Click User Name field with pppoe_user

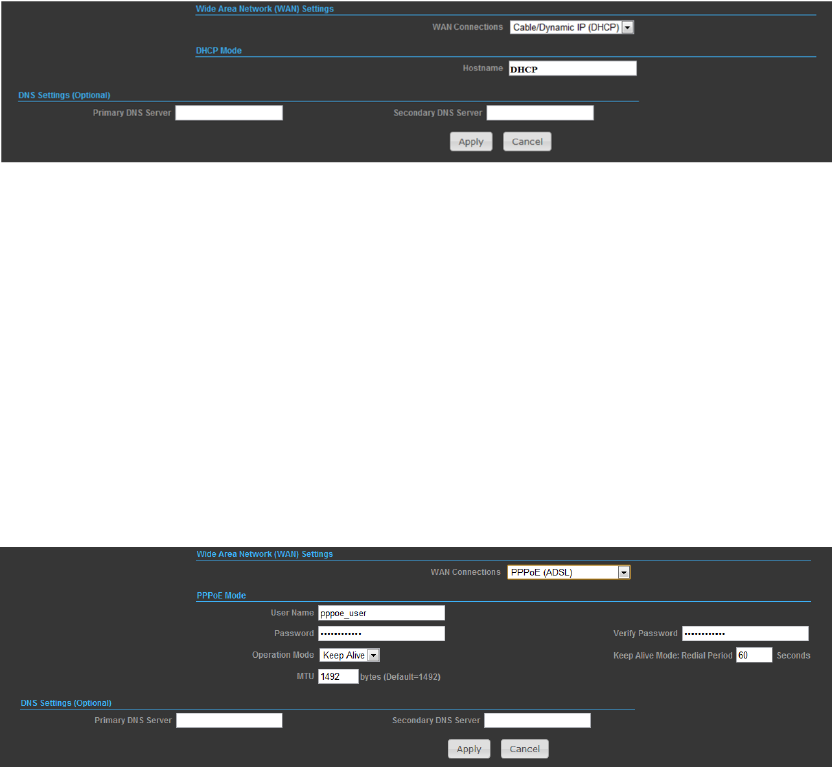point(381,613)
